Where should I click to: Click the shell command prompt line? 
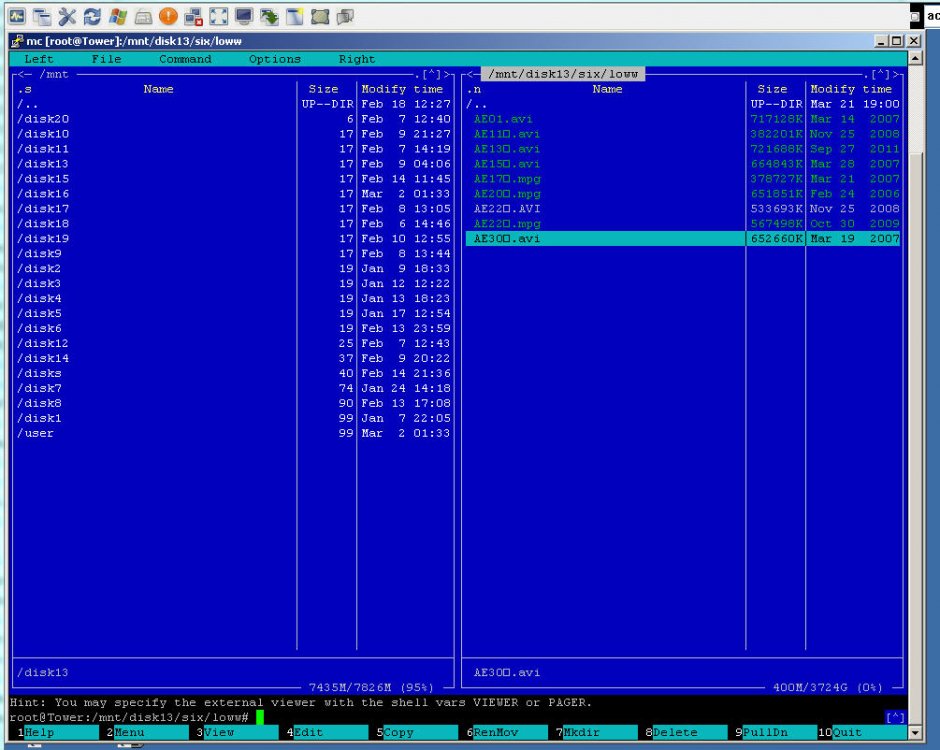click(x=459, y=717)
